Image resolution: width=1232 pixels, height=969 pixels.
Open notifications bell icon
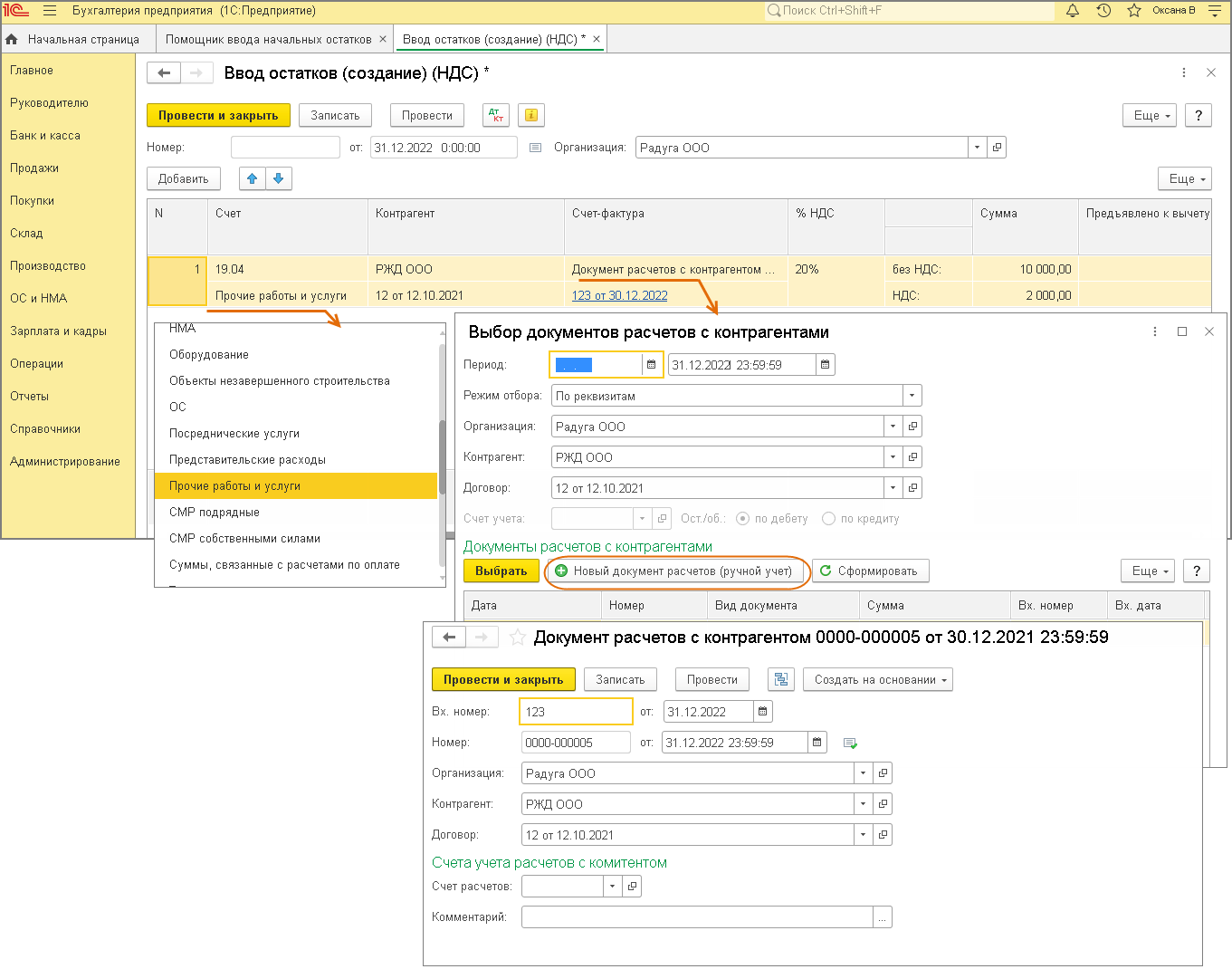(x=1073, y=11)
